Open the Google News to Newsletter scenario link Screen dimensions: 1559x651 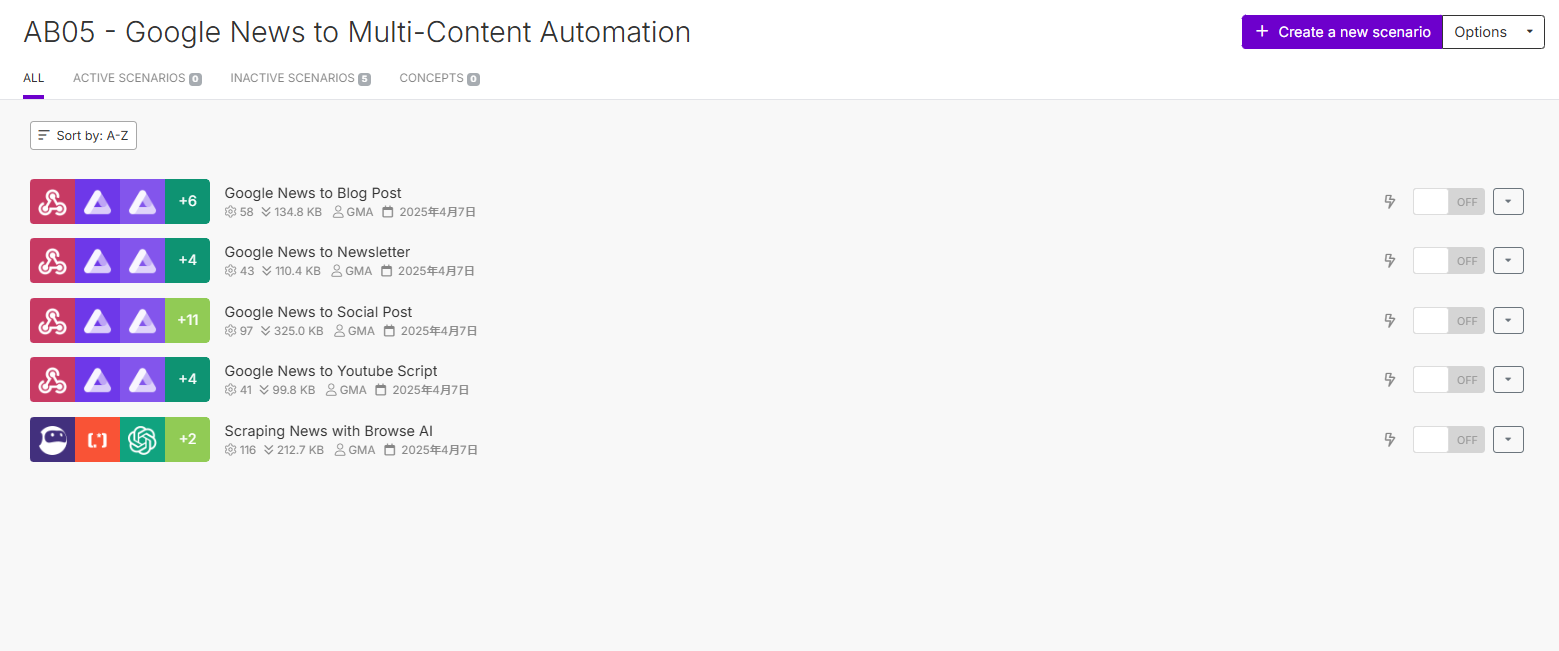click(317, 251)
